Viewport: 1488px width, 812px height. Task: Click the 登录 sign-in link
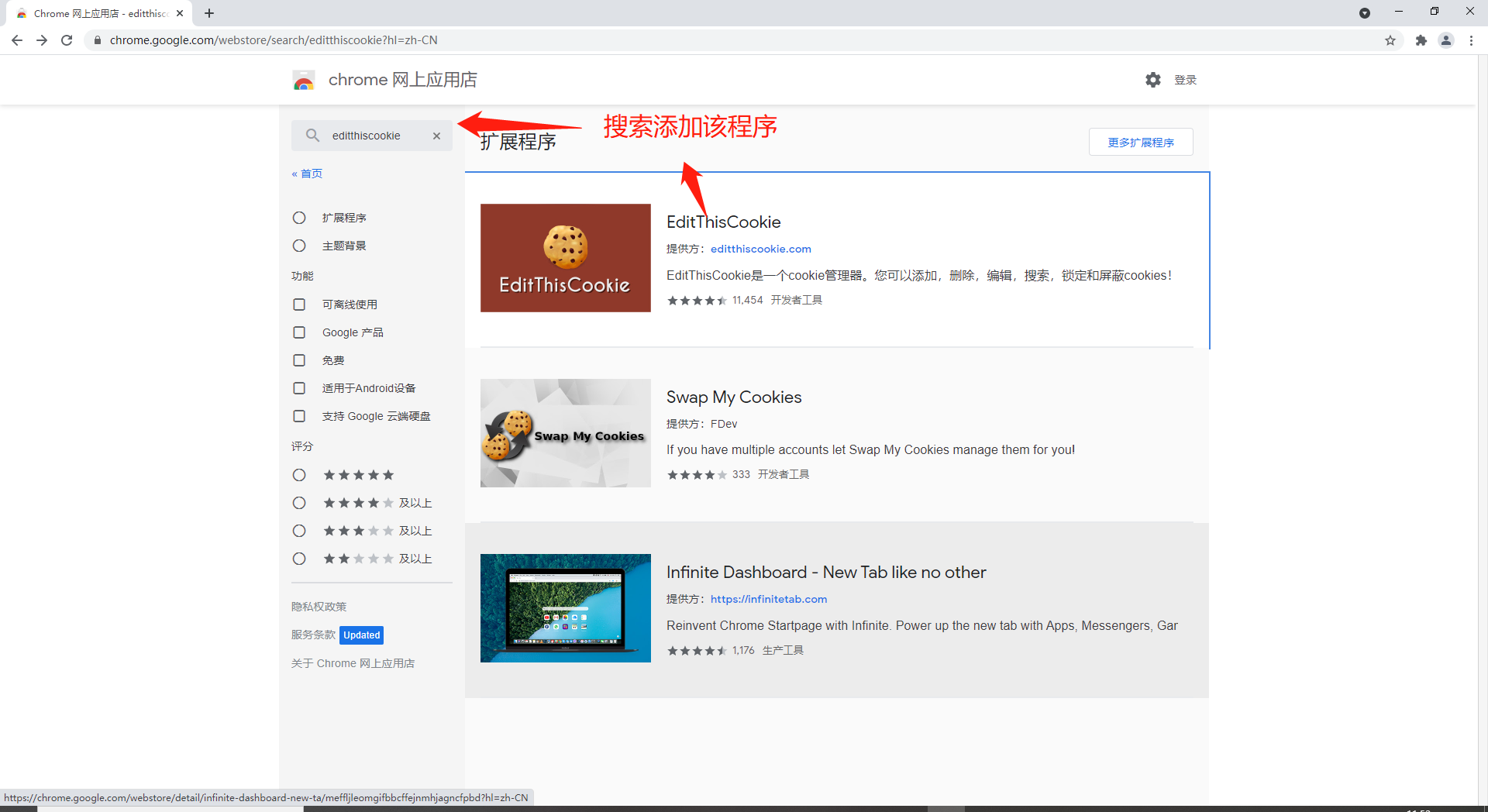[1185, 80]
